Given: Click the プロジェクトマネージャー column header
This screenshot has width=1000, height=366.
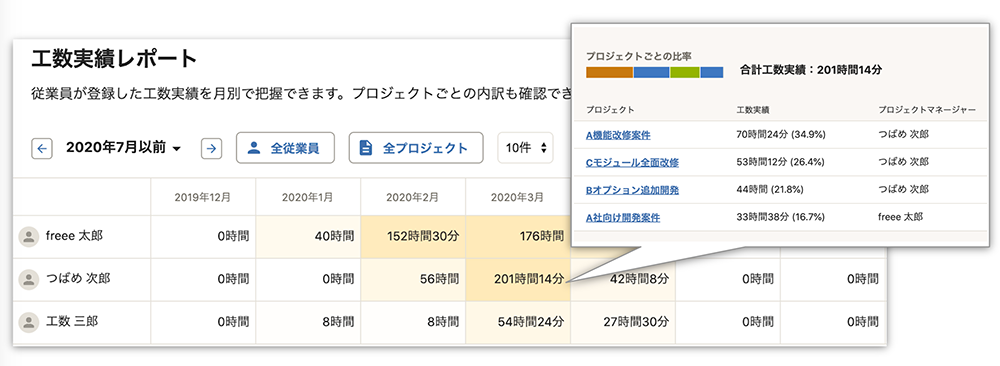Looking at the screenshot, I should 927,110.
